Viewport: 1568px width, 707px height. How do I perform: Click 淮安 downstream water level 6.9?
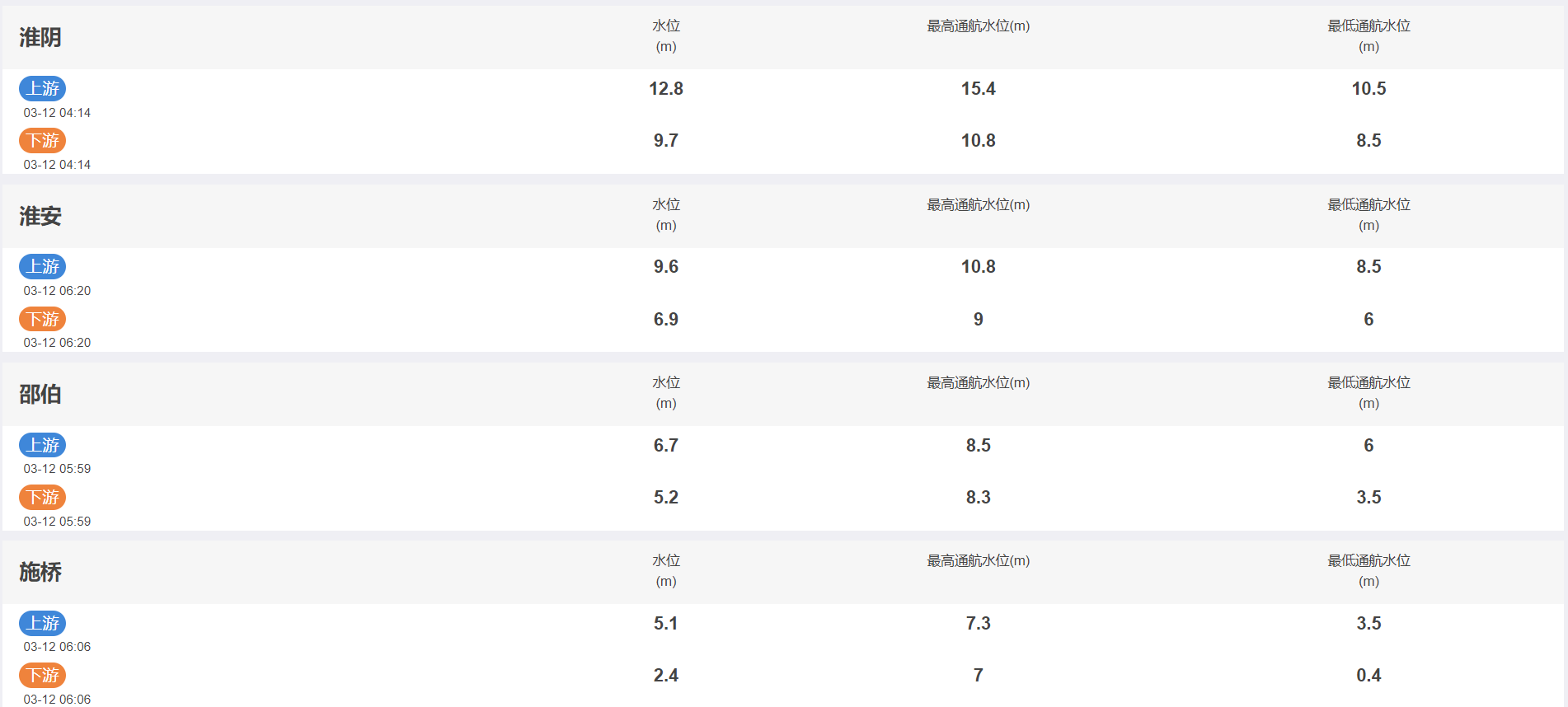[666, 319]
